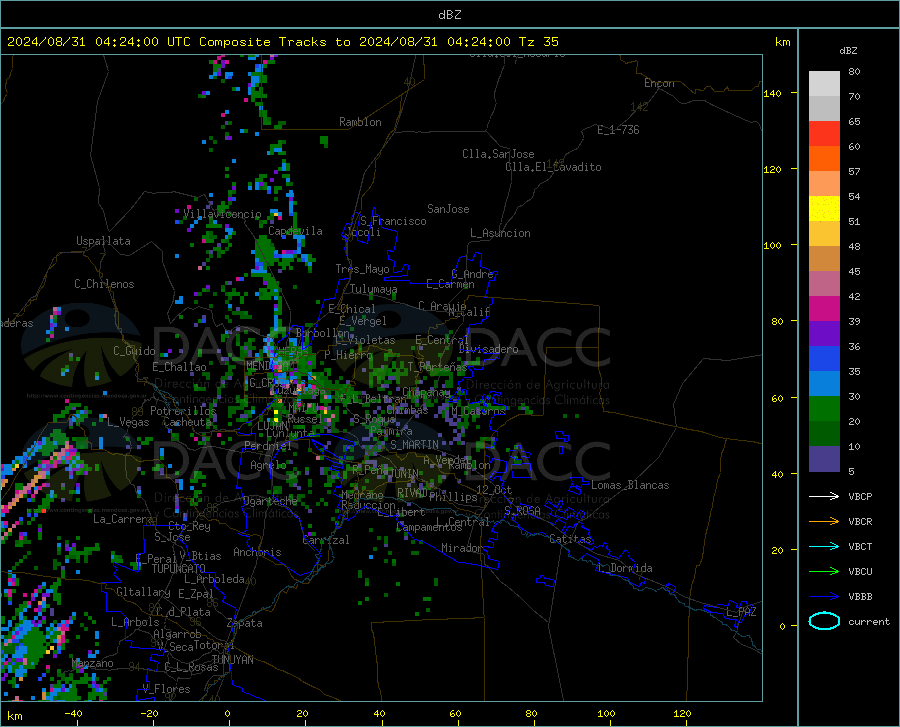Pick the light gray 80-70 dBZ swatch
This screenshot has width=900, height=727.
pos(824,84)
